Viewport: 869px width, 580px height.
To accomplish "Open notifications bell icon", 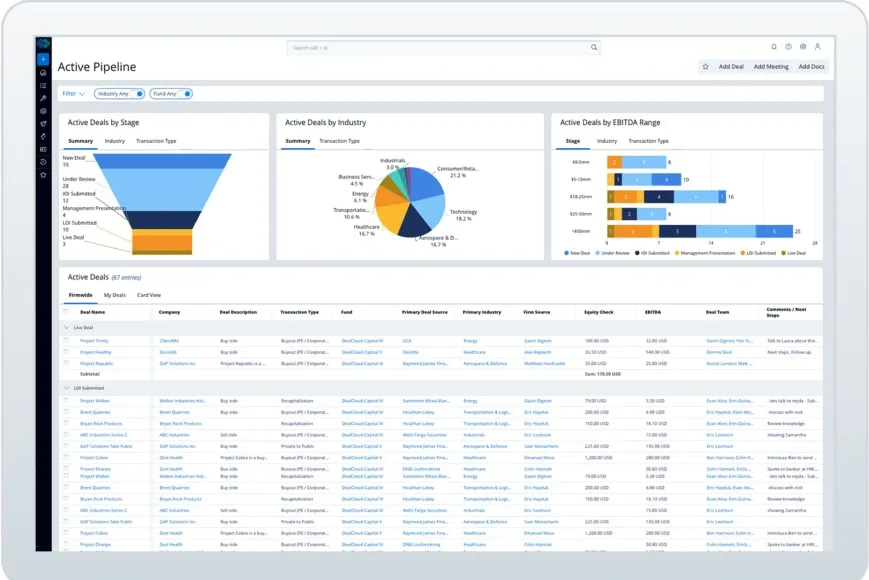I will coord(774,47).
